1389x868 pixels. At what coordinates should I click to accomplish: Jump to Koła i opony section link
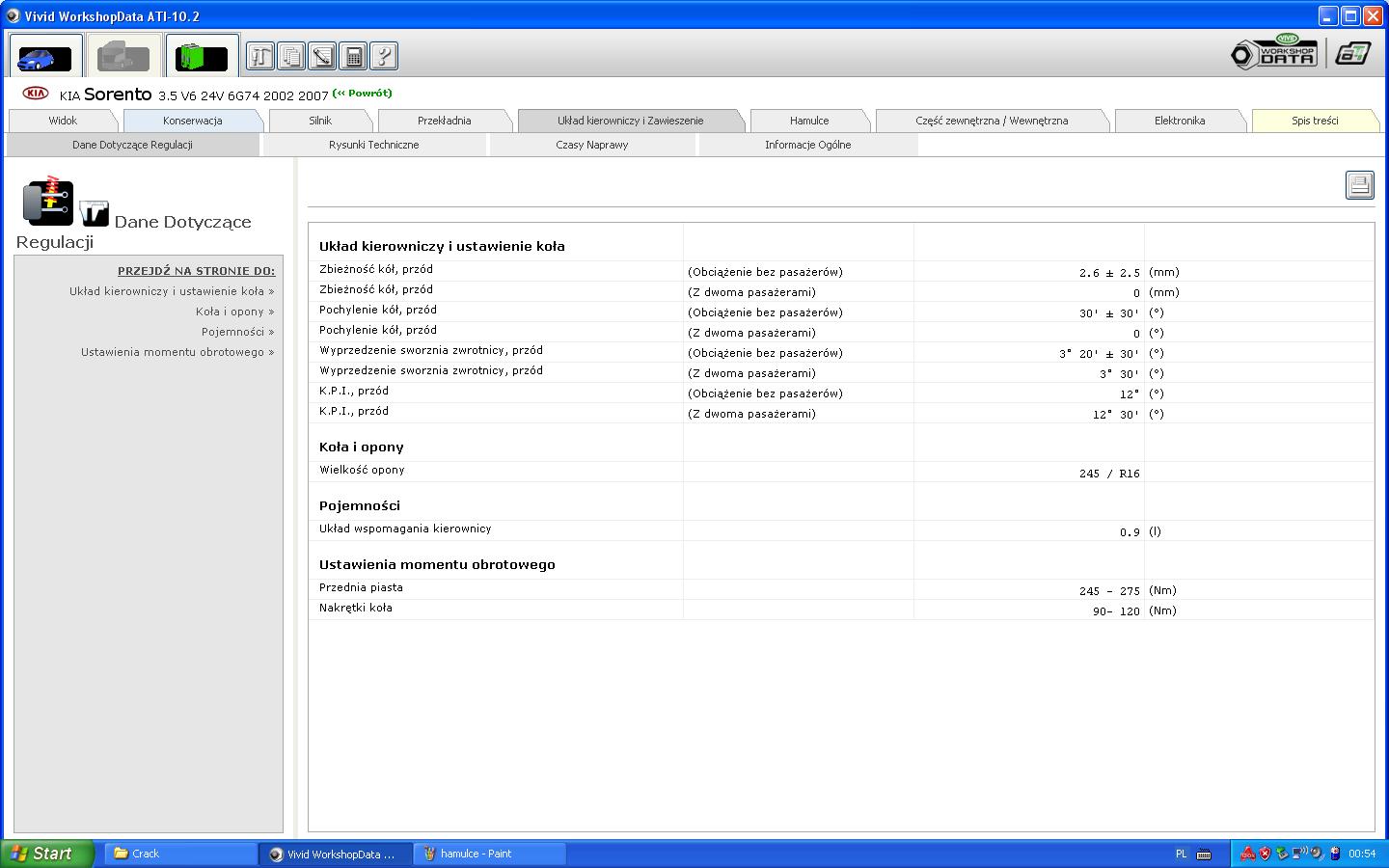(x=234, y=312)
